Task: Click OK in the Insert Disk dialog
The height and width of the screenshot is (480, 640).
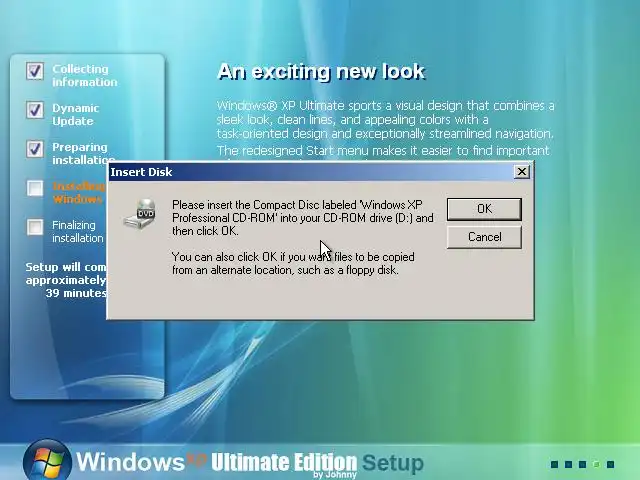Action: click(x=484, y=209)
